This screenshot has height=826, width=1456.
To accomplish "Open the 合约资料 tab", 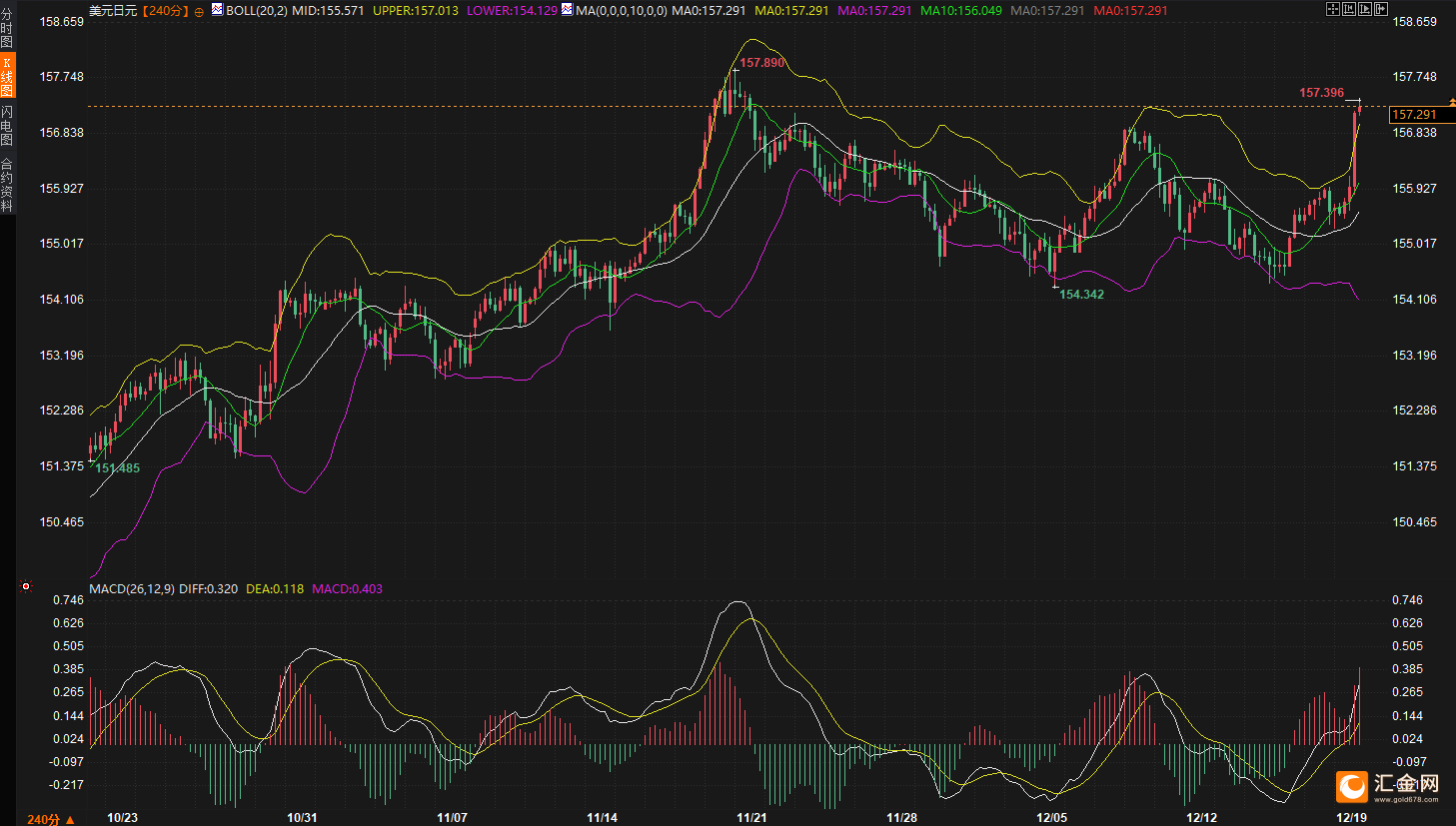I will 7,185.
